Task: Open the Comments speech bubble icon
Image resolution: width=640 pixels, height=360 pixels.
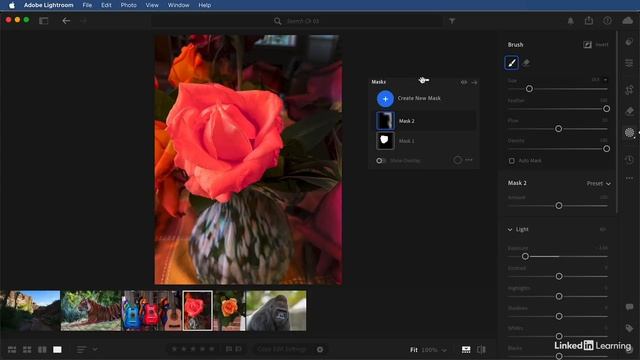Action: coord(629,307)
